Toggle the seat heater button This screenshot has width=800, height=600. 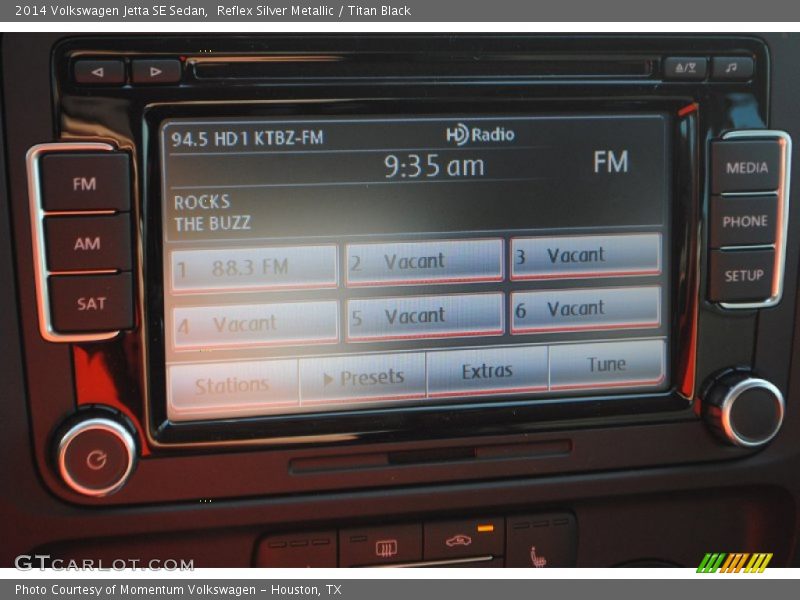[x=539, y=542]
